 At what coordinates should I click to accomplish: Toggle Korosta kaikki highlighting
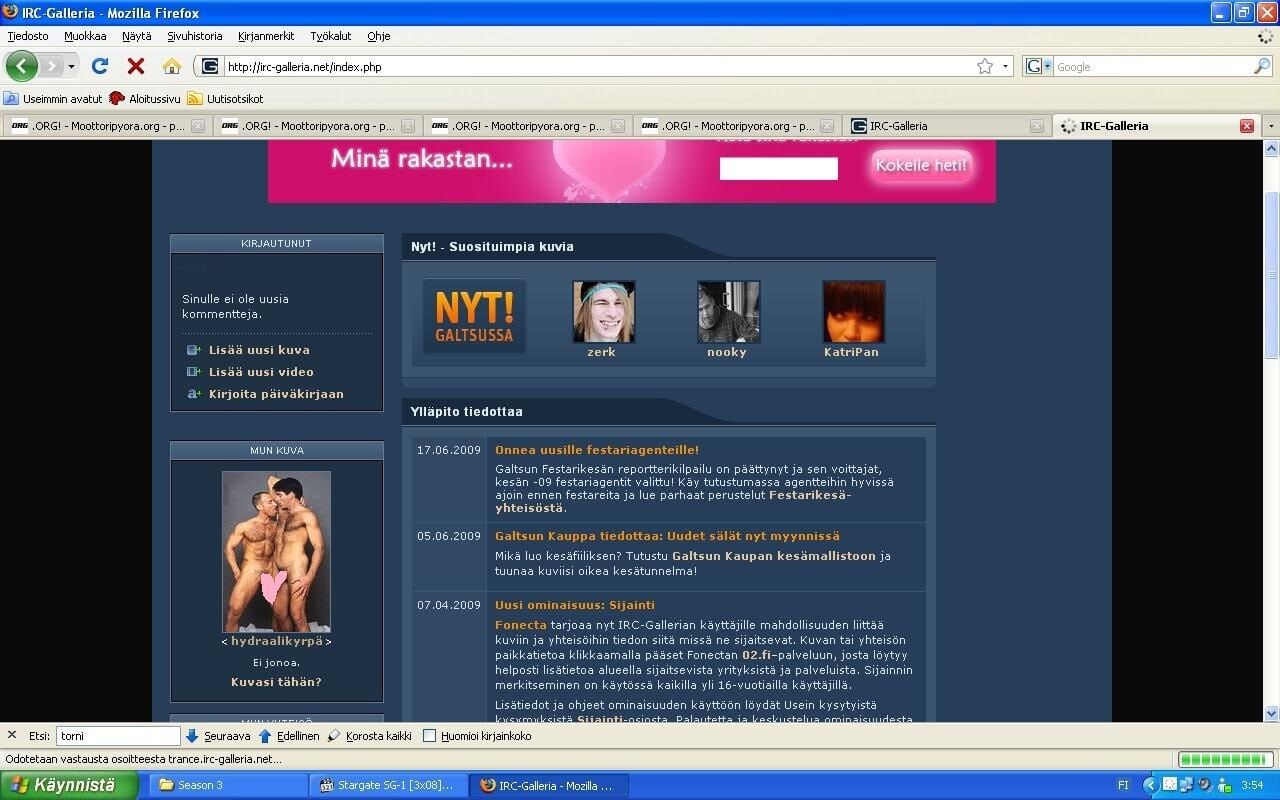click(x=334, y=736)
